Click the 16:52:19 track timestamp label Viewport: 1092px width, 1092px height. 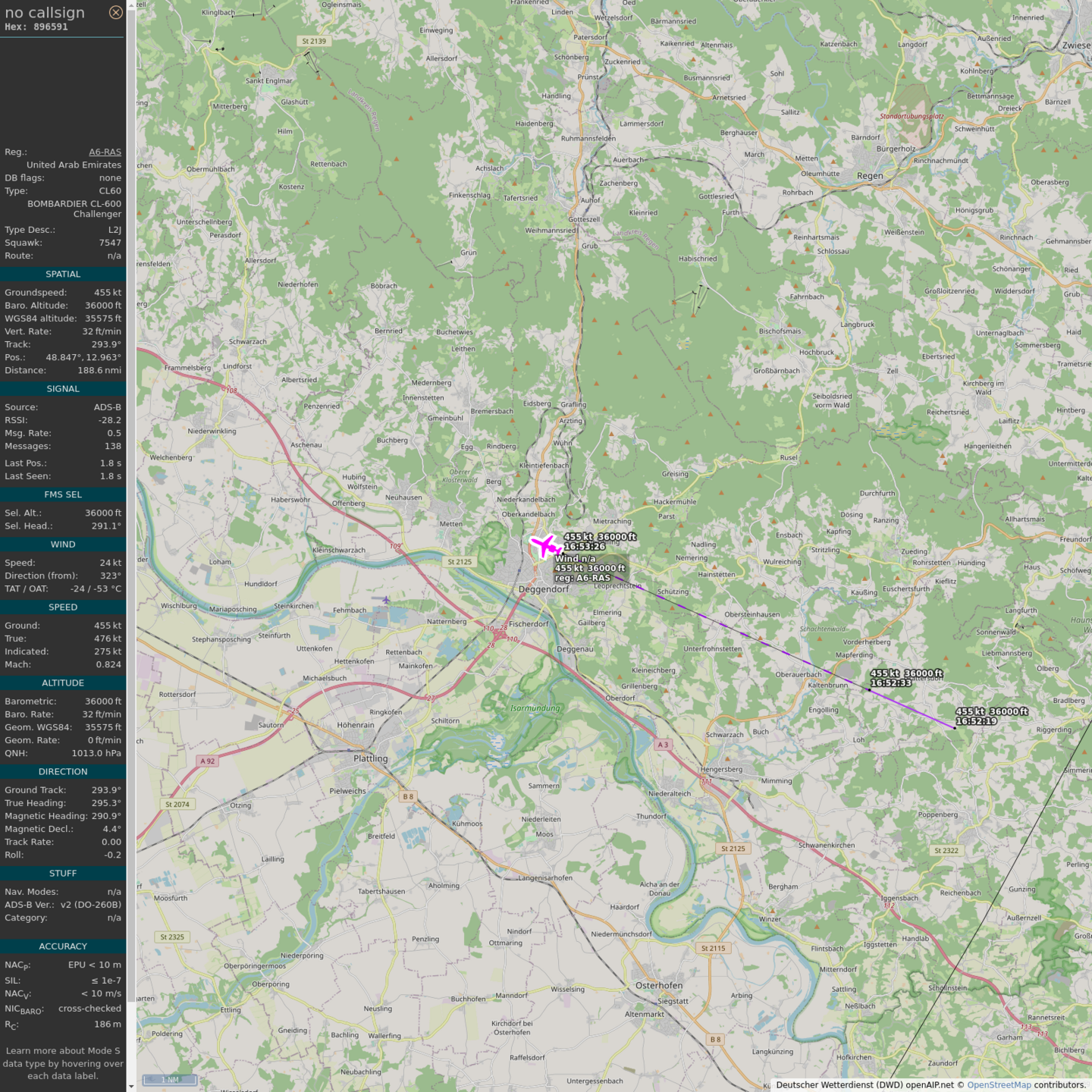tap(976, 721)
